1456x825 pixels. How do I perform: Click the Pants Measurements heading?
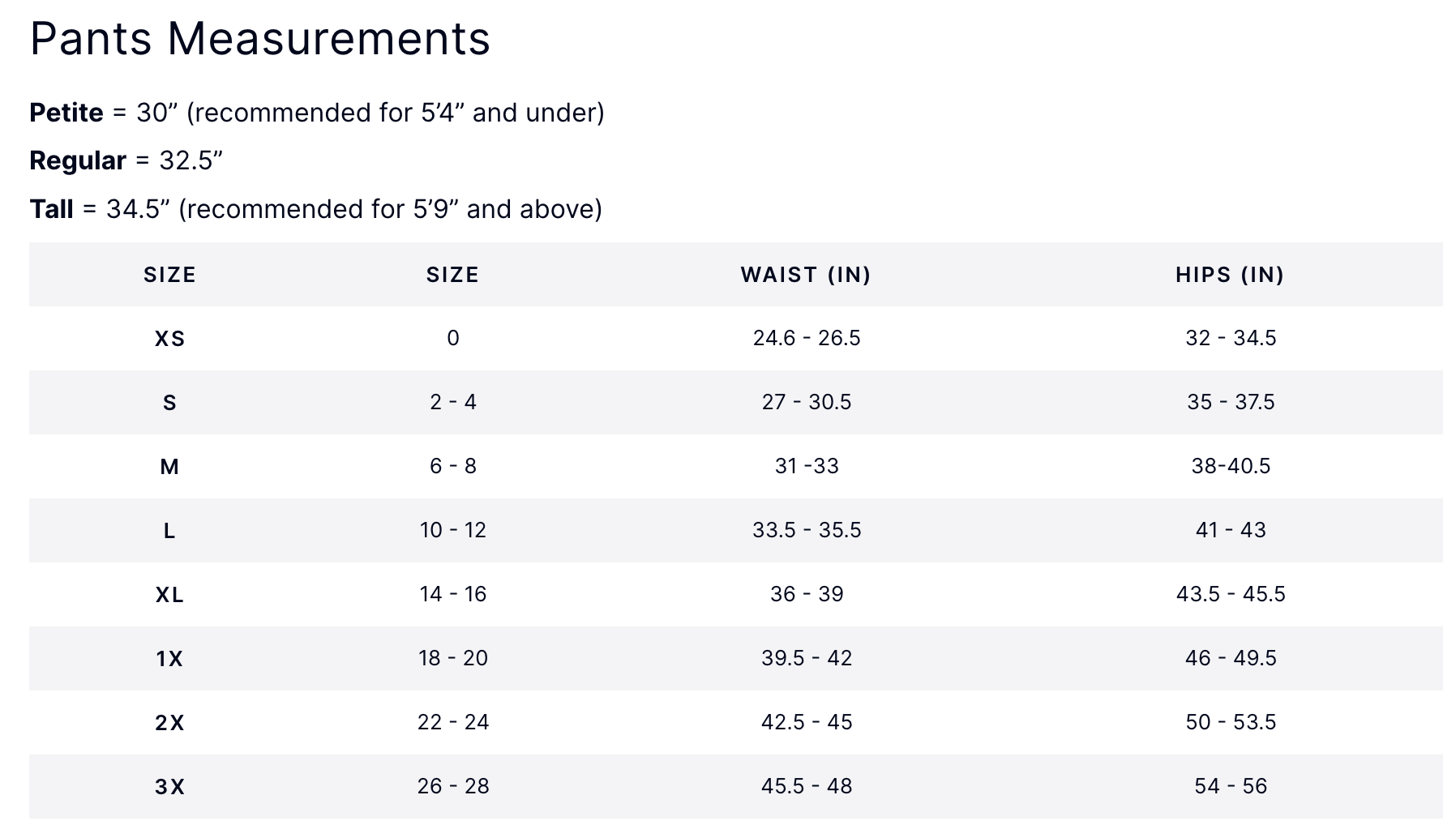tap(260, 38)
